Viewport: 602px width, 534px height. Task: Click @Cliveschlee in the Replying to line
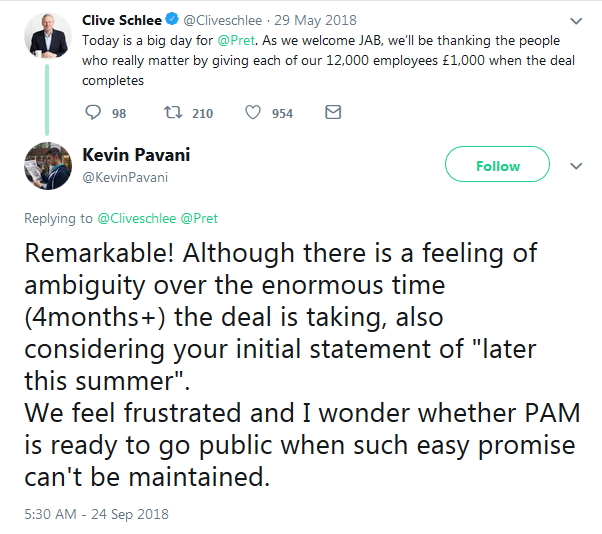137,218
